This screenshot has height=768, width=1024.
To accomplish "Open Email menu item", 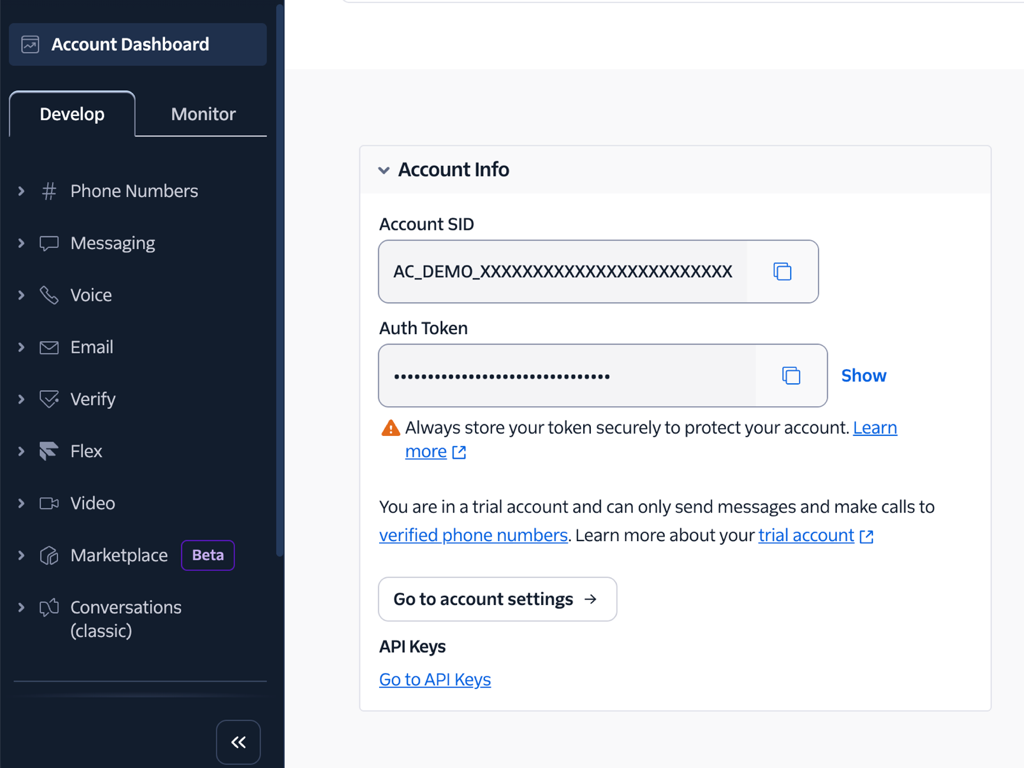I will 91,347.
